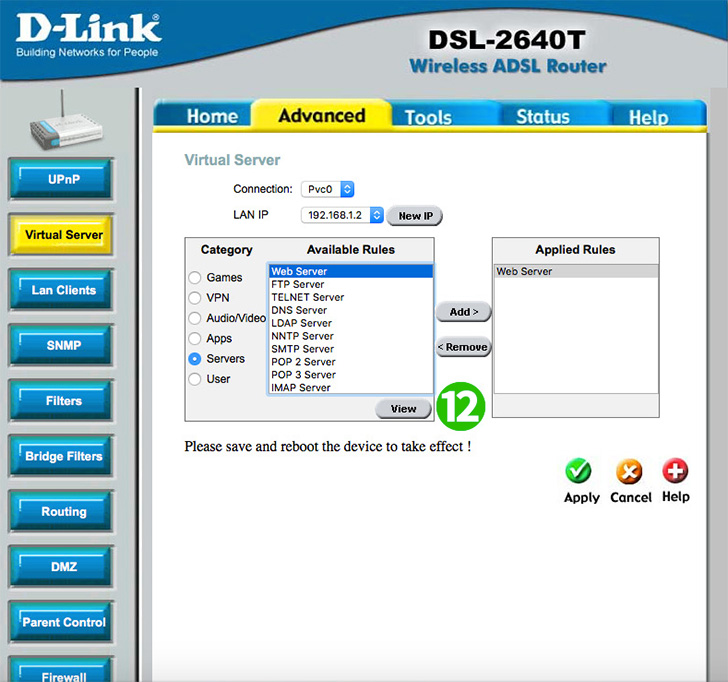Click the Help label under red icon
728x682 pixels.
[x=676, y=496]
